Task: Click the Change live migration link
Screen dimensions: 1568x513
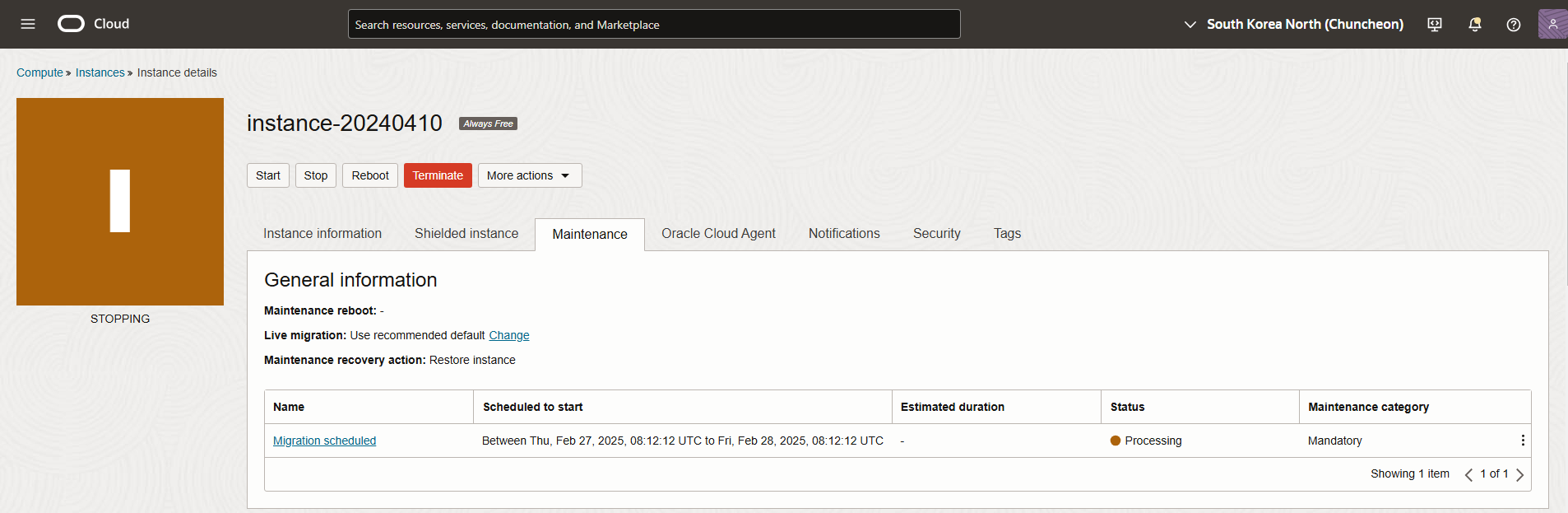Action: click(x=509, y=335)
